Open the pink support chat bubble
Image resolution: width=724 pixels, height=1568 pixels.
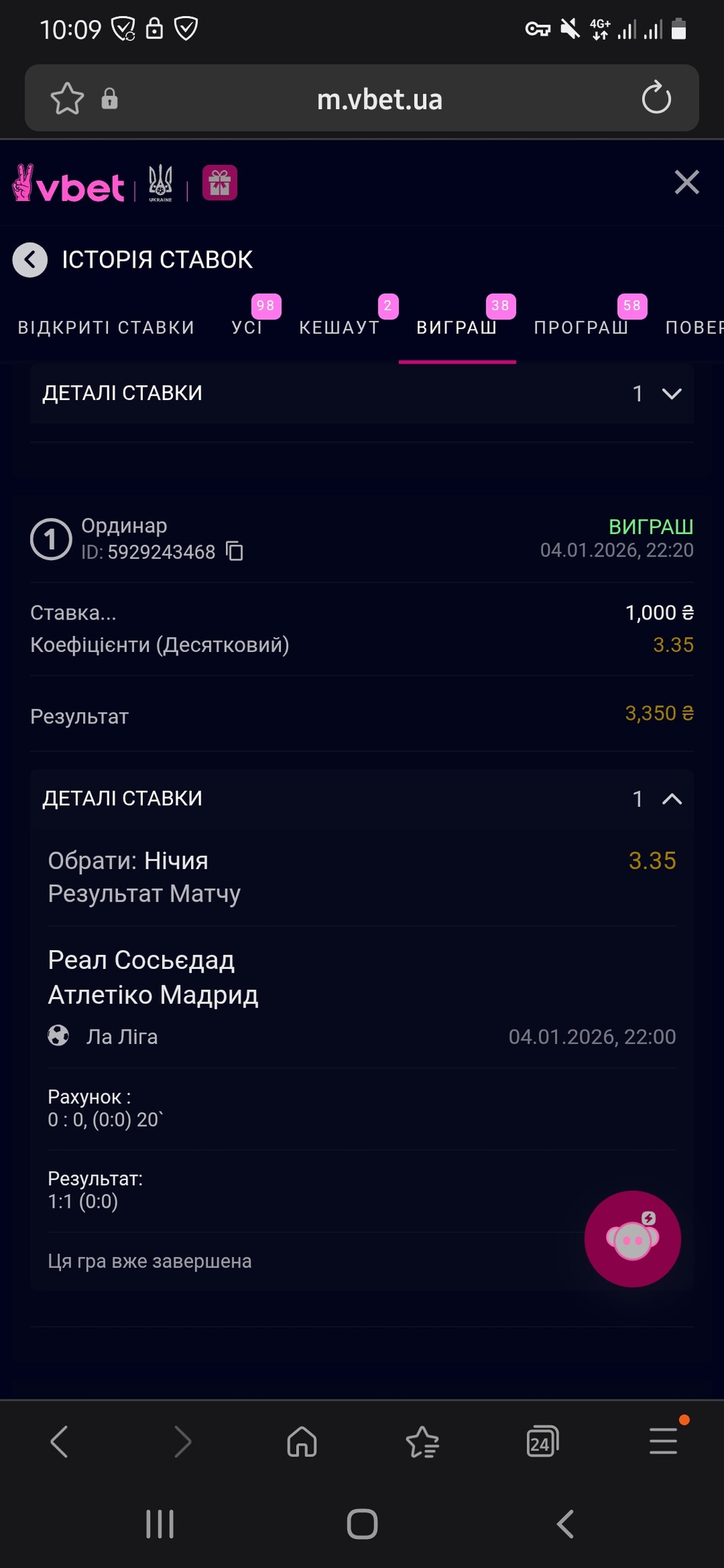(x=632, y=1239)
